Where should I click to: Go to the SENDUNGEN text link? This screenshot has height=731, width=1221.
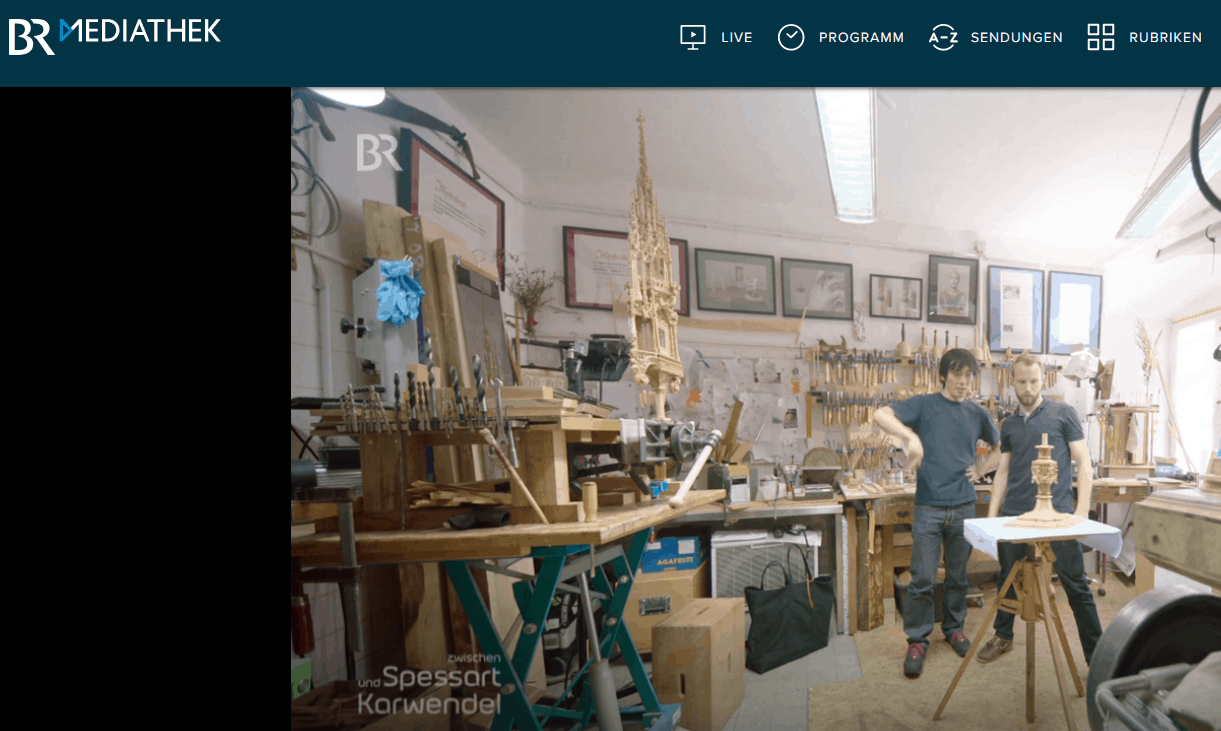[1016, 38]
